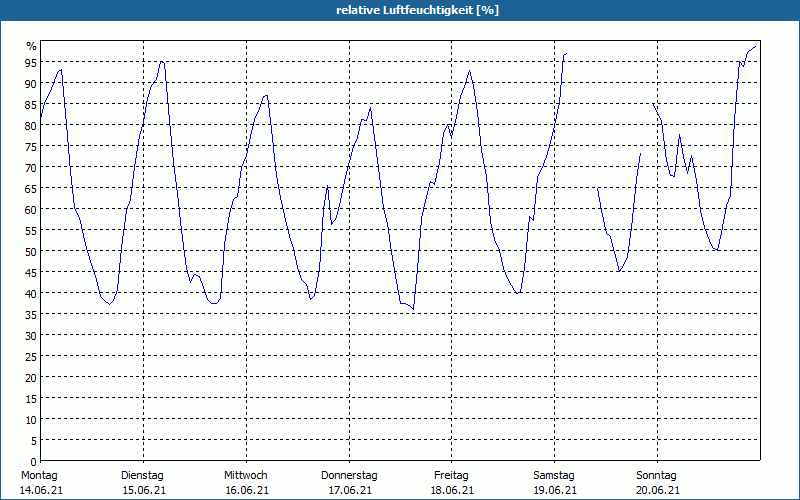
Task: Click the 85 tick label on y-axis
Action: tap(31, 105)
